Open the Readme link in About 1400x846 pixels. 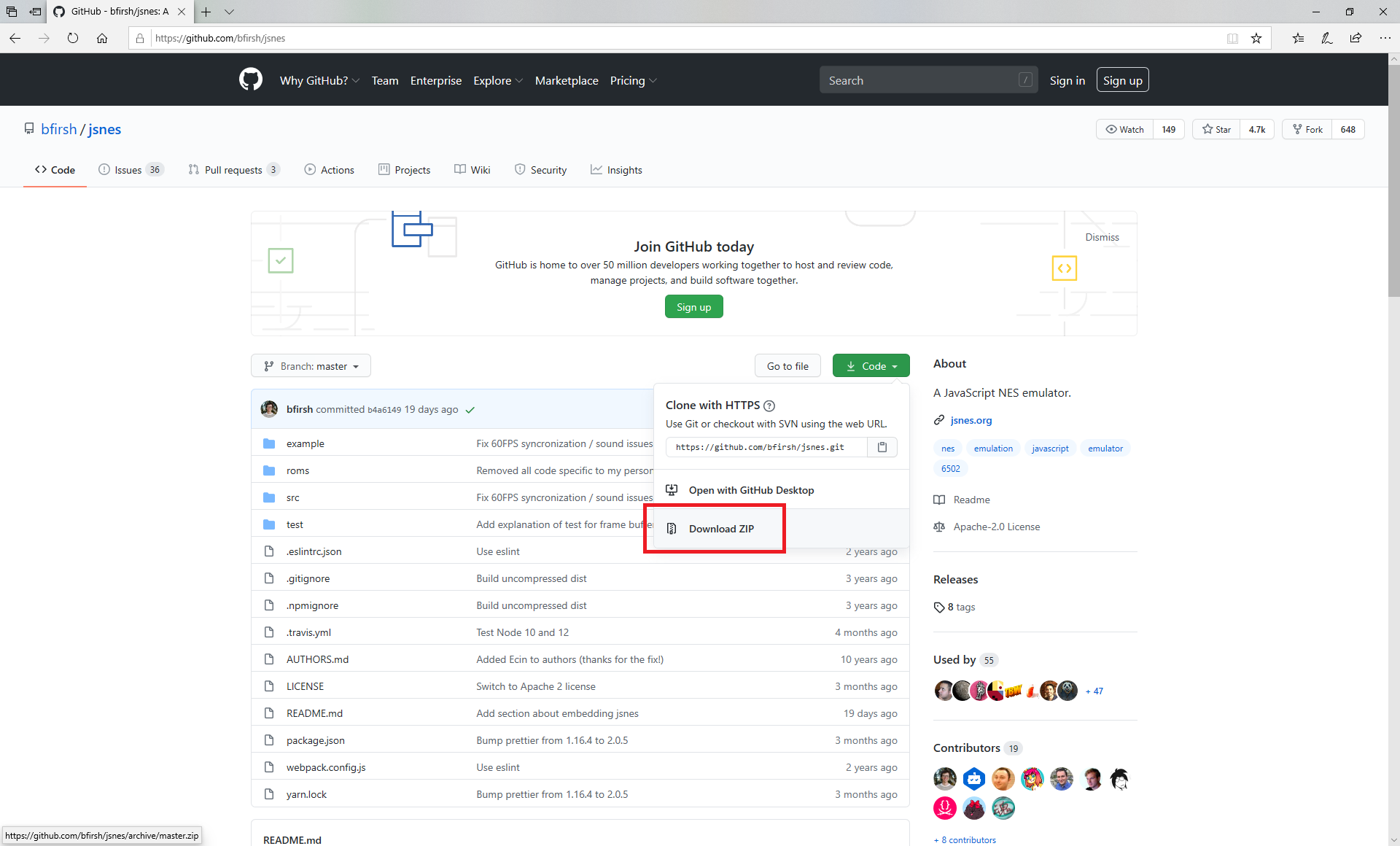coord(971,500)
